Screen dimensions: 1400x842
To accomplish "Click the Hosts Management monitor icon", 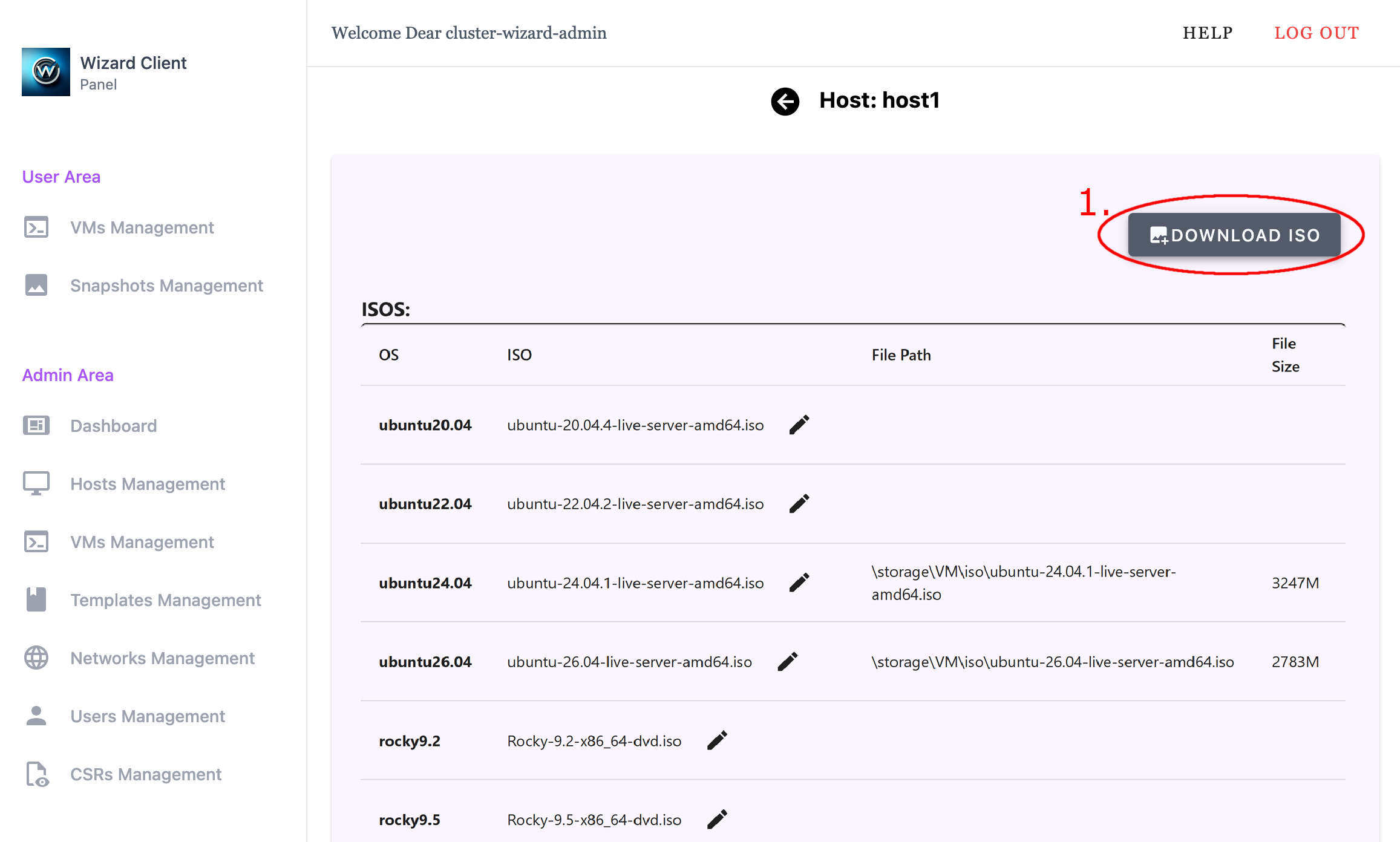I will pyautogui.click(x=36, y=484).
